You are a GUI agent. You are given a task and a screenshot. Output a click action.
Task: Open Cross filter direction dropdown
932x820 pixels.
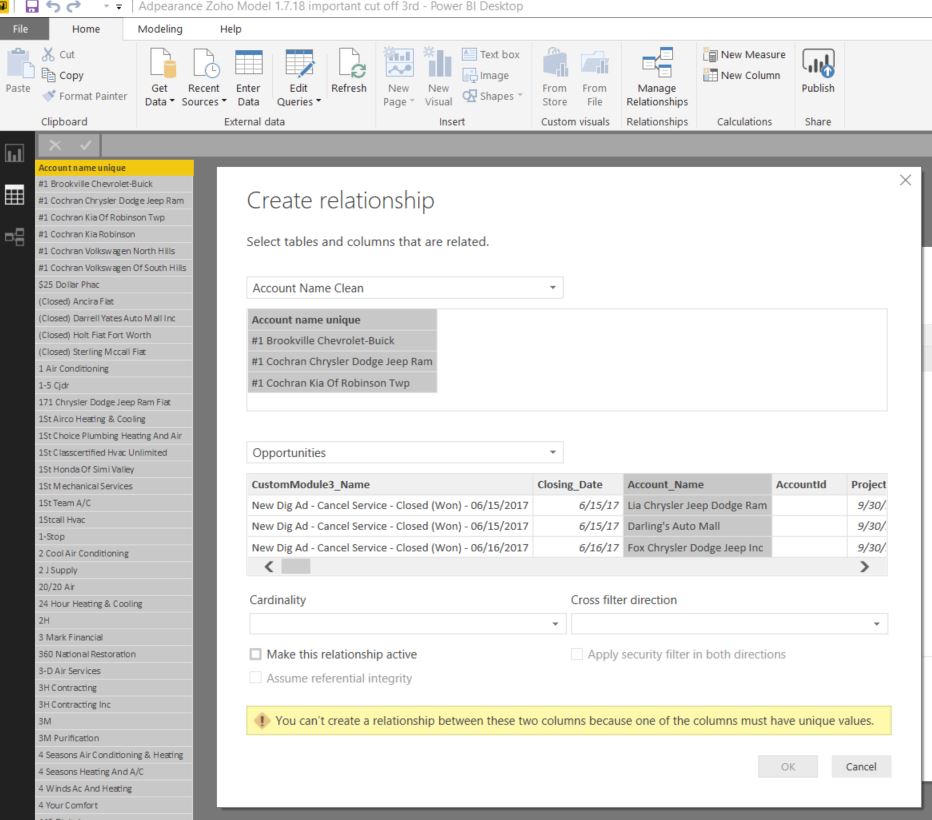[729, 624]
